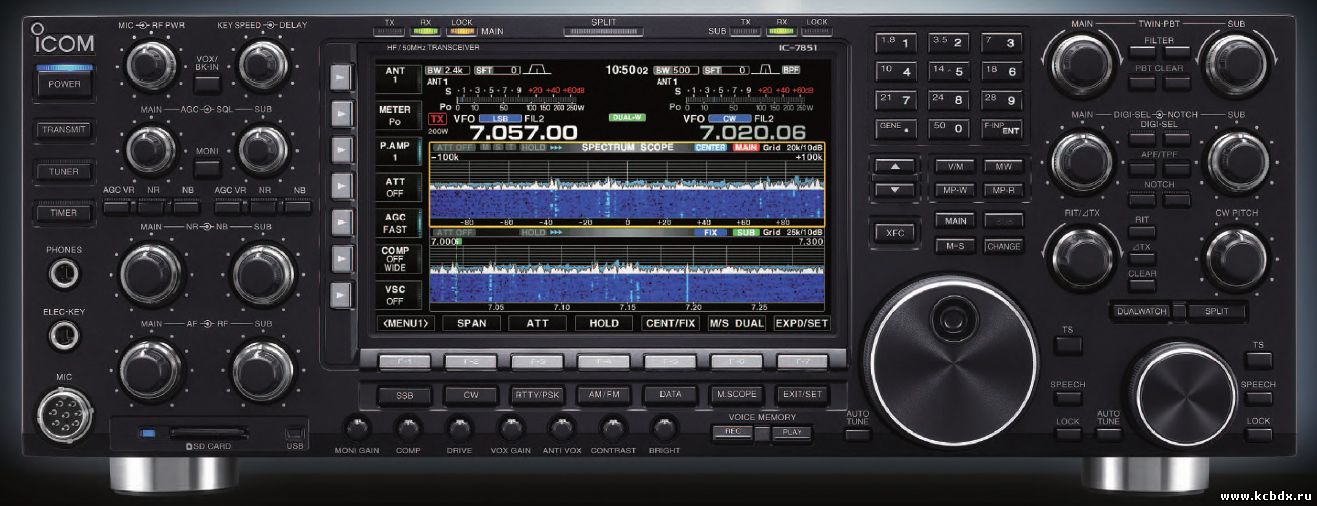Push the MP-W button
This screenshot has height=506, width=1317.
coord(954,190)
